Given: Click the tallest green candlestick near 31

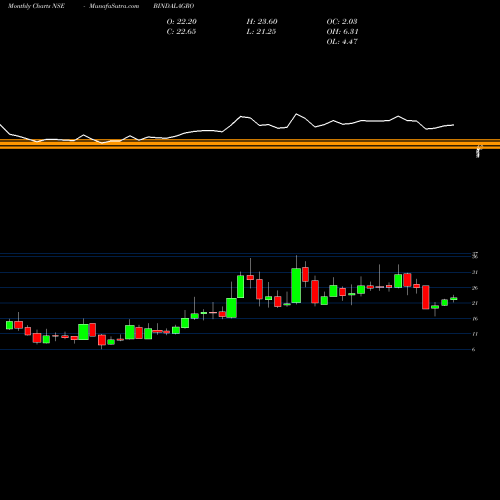Looking at the screenshot, I should (x=296, y=285).
